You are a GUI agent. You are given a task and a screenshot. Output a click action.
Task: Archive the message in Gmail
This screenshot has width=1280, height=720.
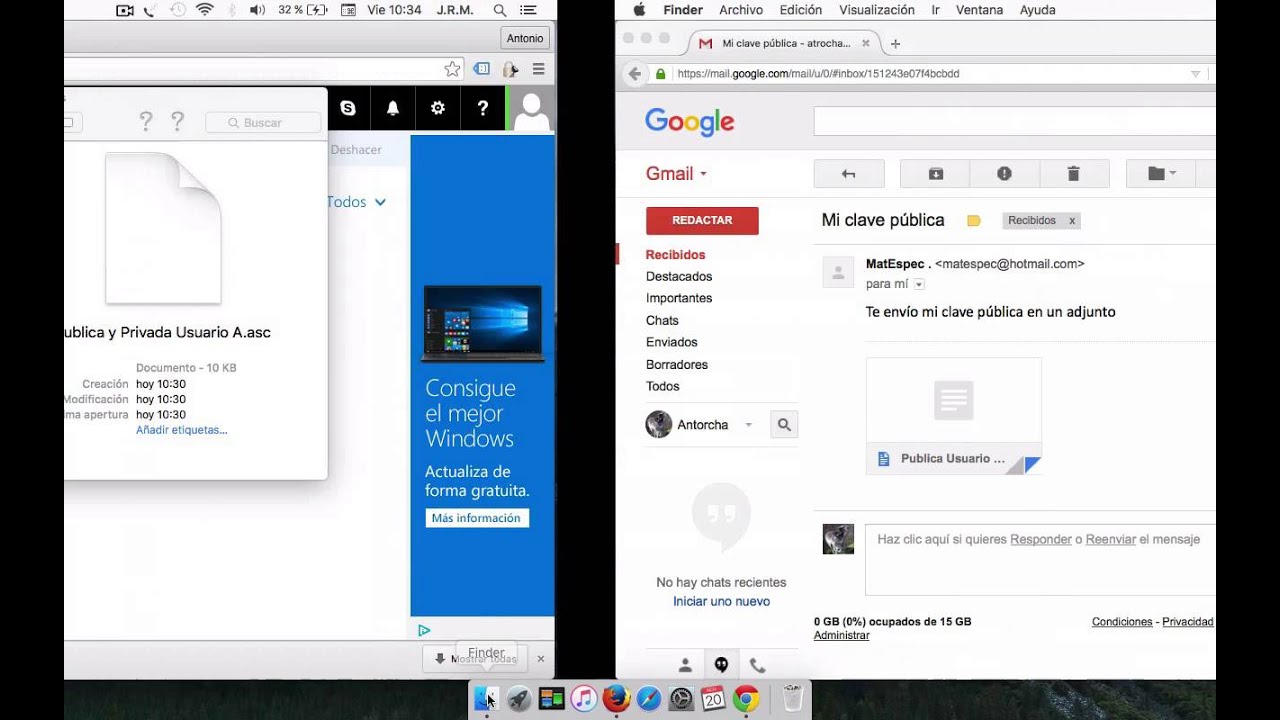click(x=935, y=173)
